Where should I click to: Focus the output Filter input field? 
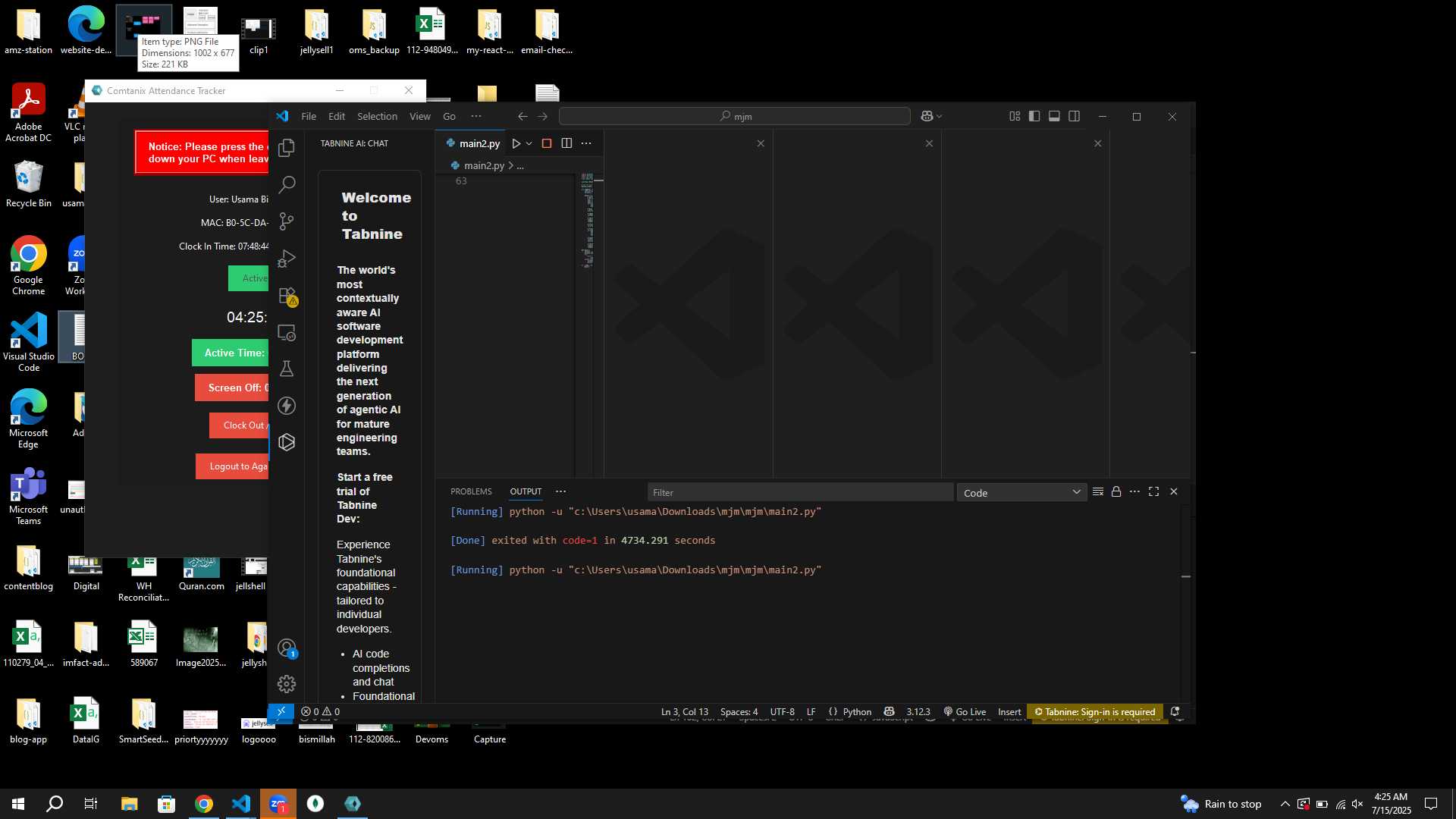point(800,492)
